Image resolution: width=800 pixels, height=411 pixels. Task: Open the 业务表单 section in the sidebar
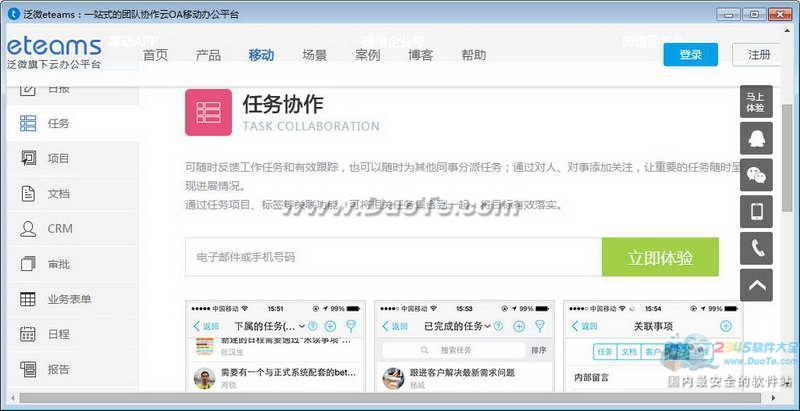72,299
